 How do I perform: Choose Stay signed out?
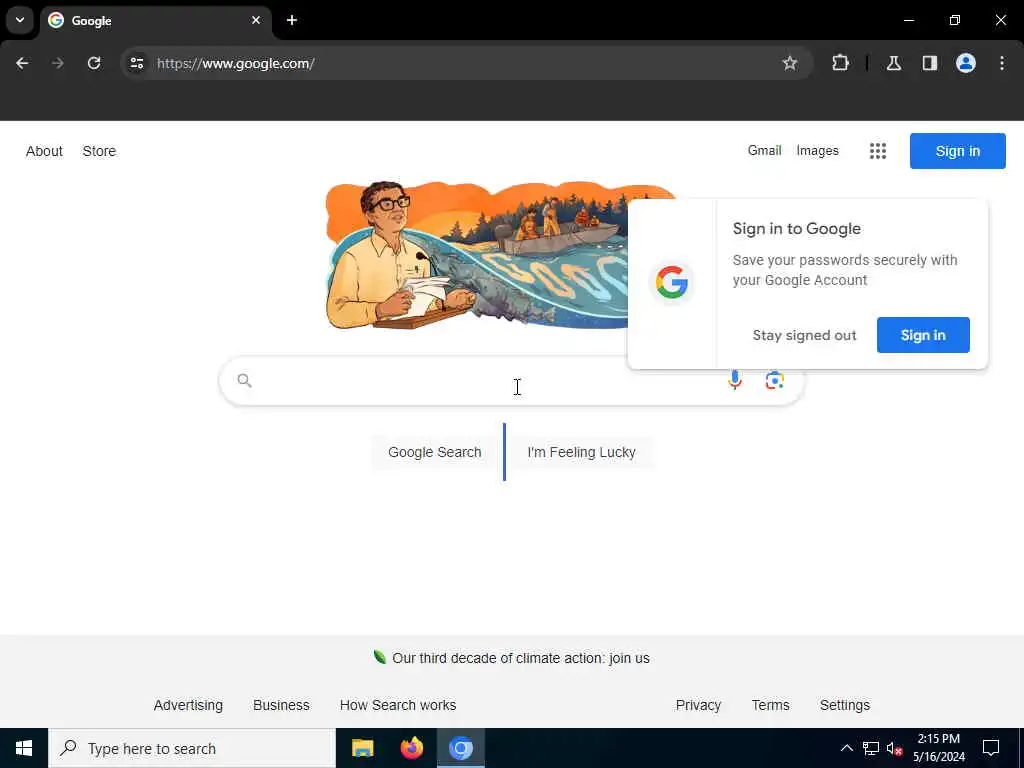804,335
